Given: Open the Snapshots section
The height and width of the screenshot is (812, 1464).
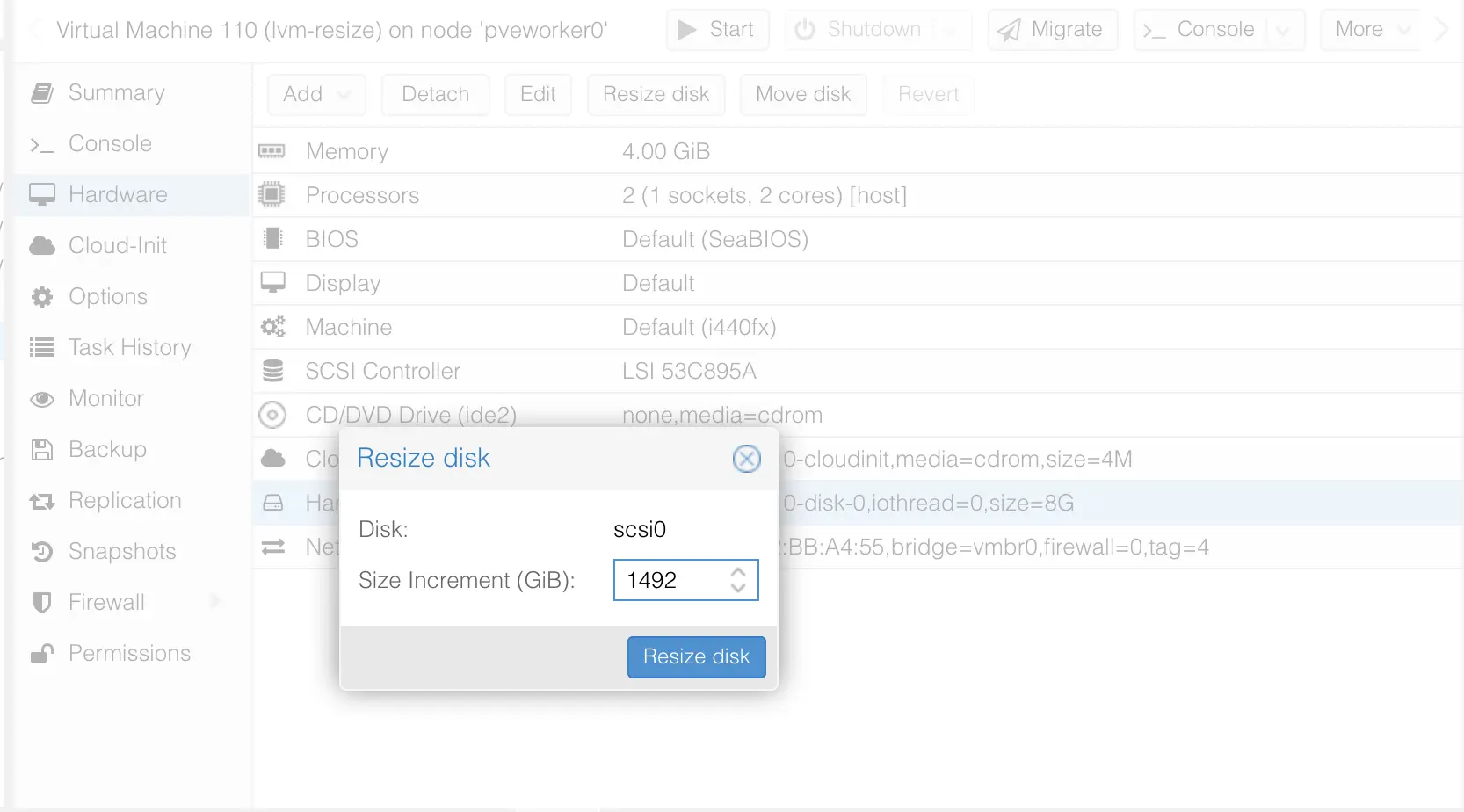Looking at the screenshot, I should [132, 551].
